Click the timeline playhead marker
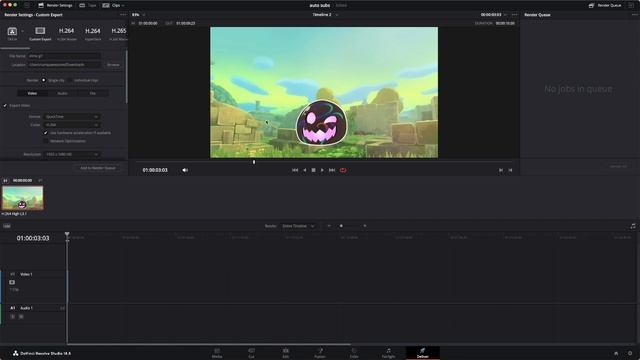The height and width of the screenshot is (360, 640). tap(67, 234)
